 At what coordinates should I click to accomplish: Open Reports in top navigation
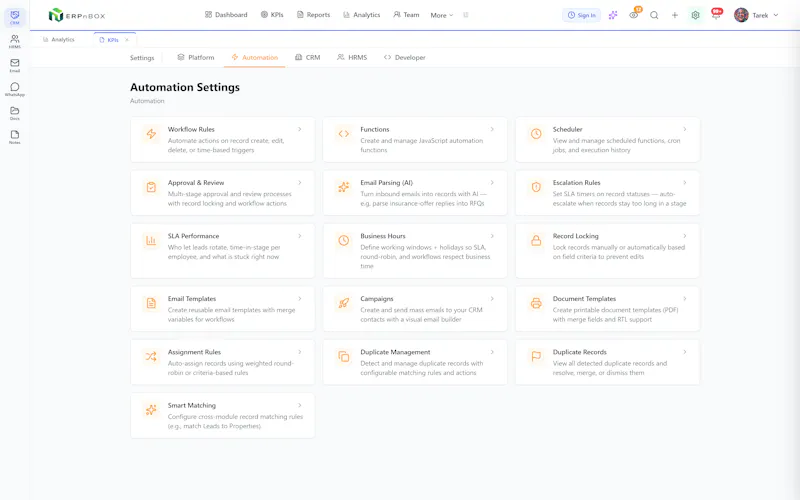tap(313, 15)
